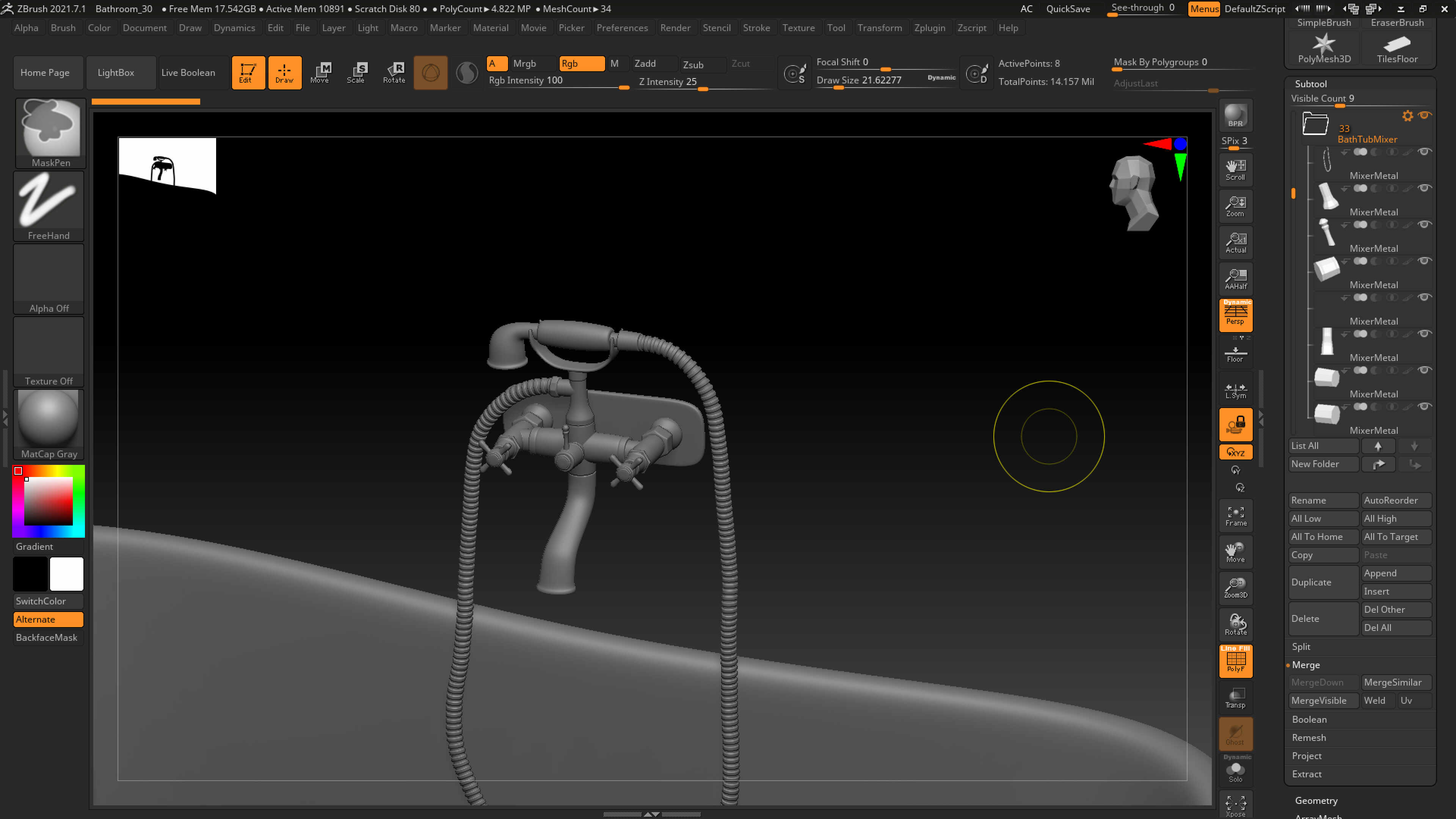
Task: Toggle Persp perspective mode
Action: click(1236, 315)
